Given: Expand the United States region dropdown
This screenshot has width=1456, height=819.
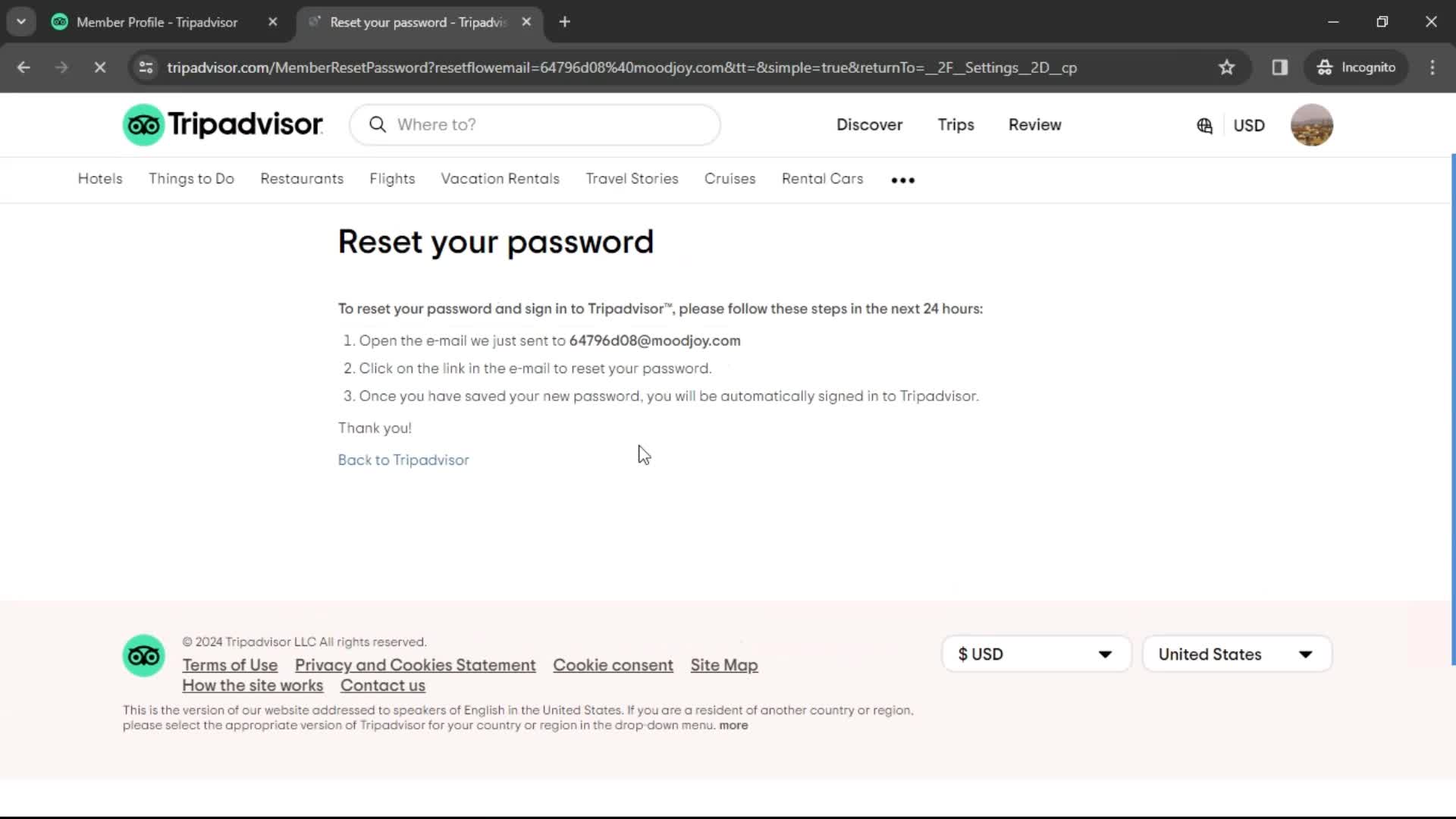Looking at the screenshot, I should [x=1236, y=654].
